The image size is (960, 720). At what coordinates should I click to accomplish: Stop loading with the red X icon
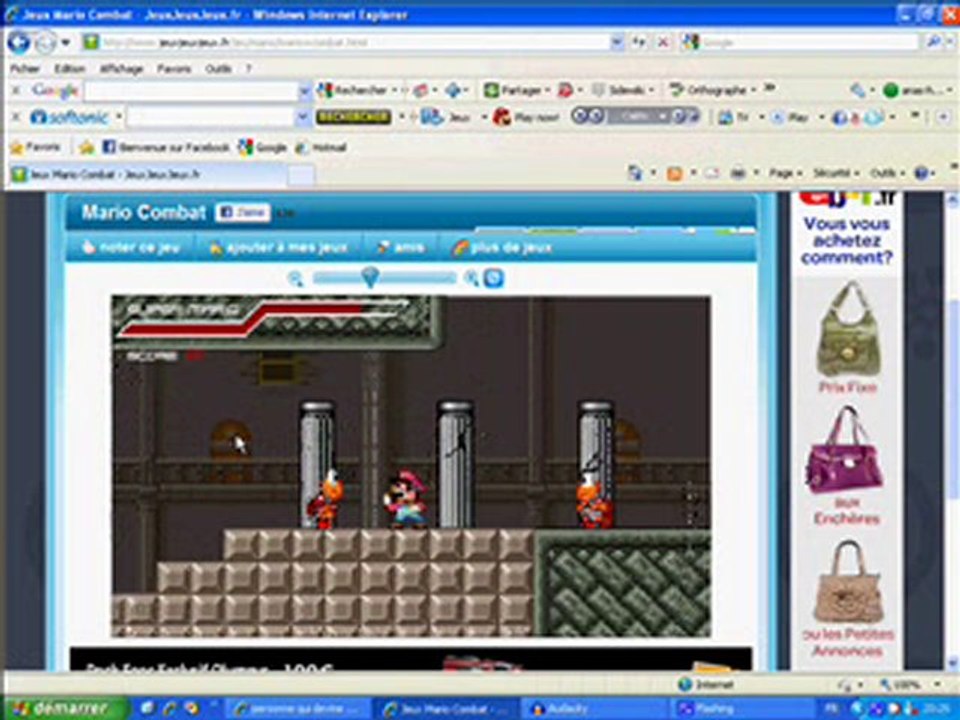point(662,42)
